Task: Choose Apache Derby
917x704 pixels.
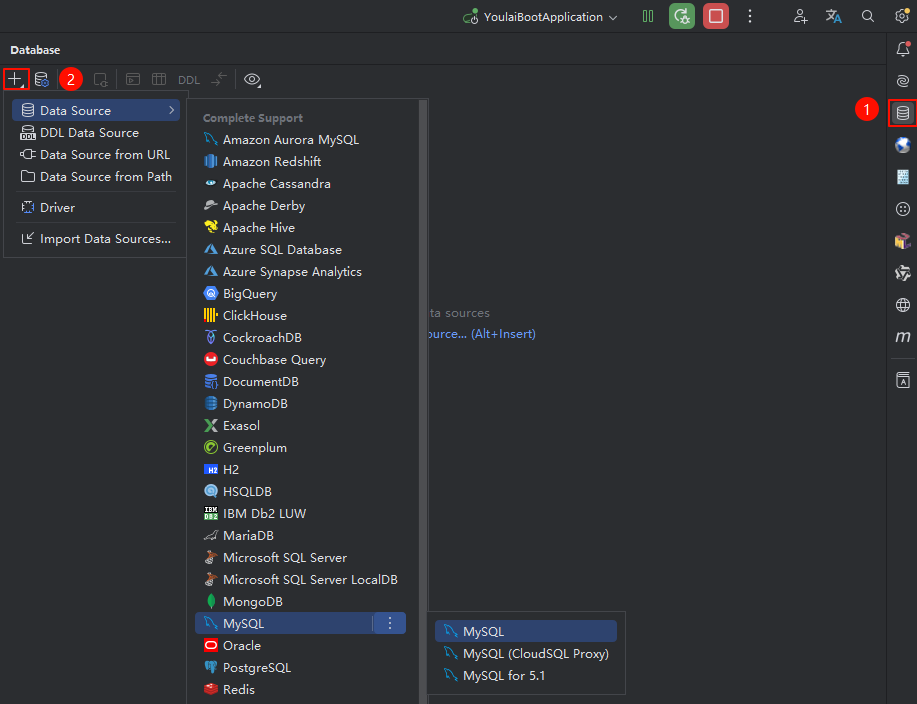Action: [301, 206]
